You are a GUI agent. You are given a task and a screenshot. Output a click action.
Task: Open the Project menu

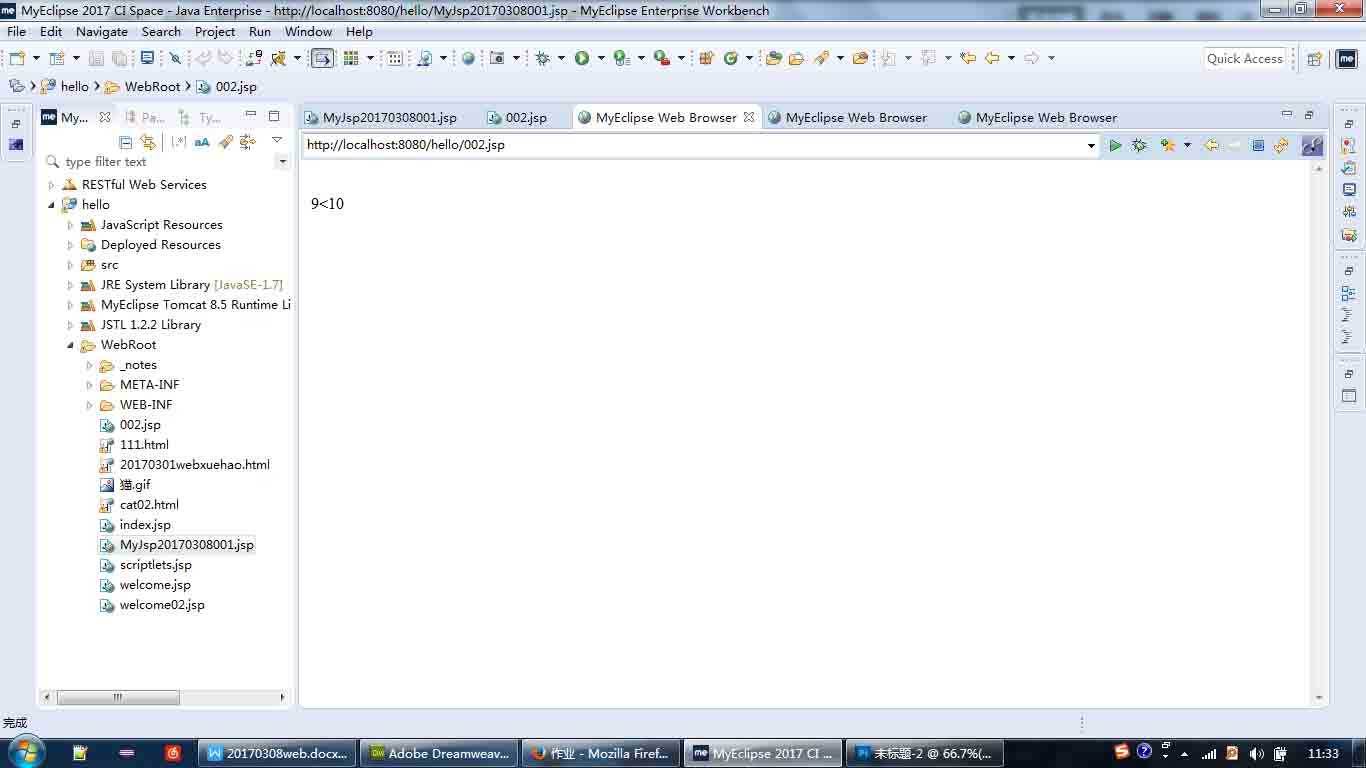click(215, 31)
